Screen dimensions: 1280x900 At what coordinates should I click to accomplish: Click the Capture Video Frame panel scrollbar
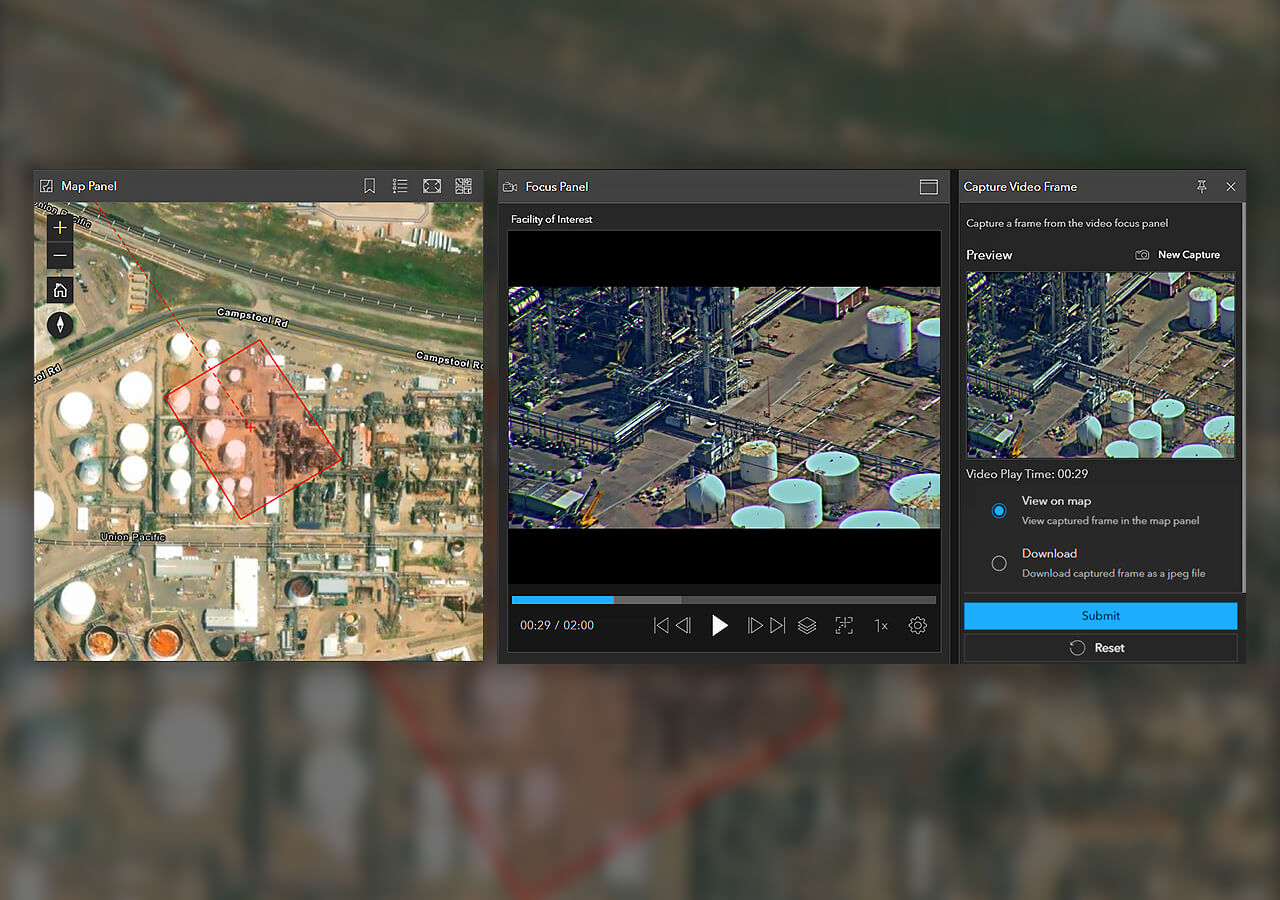click(x=1243, y=397)
